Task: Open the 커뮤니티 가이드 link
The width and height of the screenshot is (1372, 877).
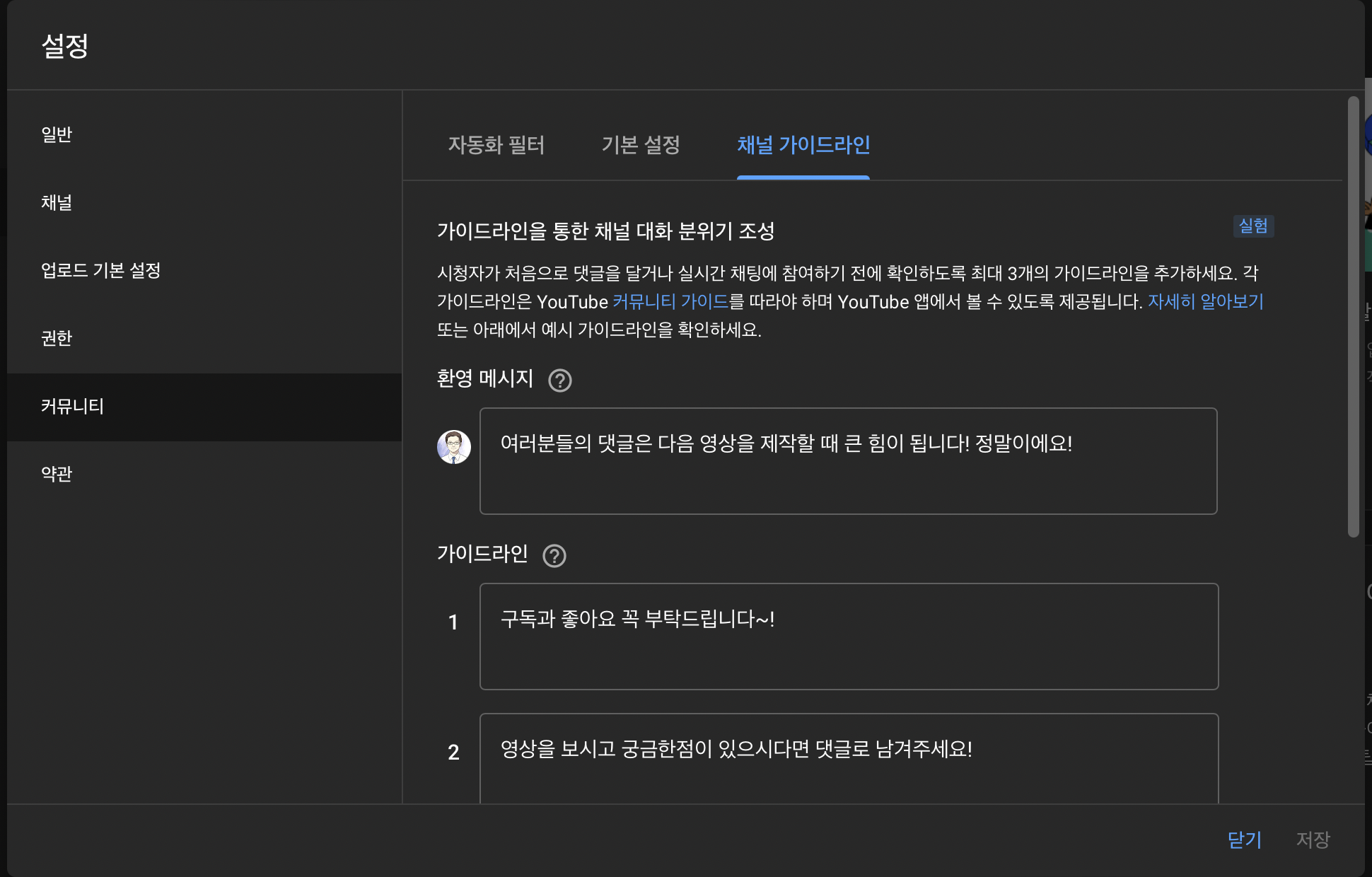Action: pos(670,302)
